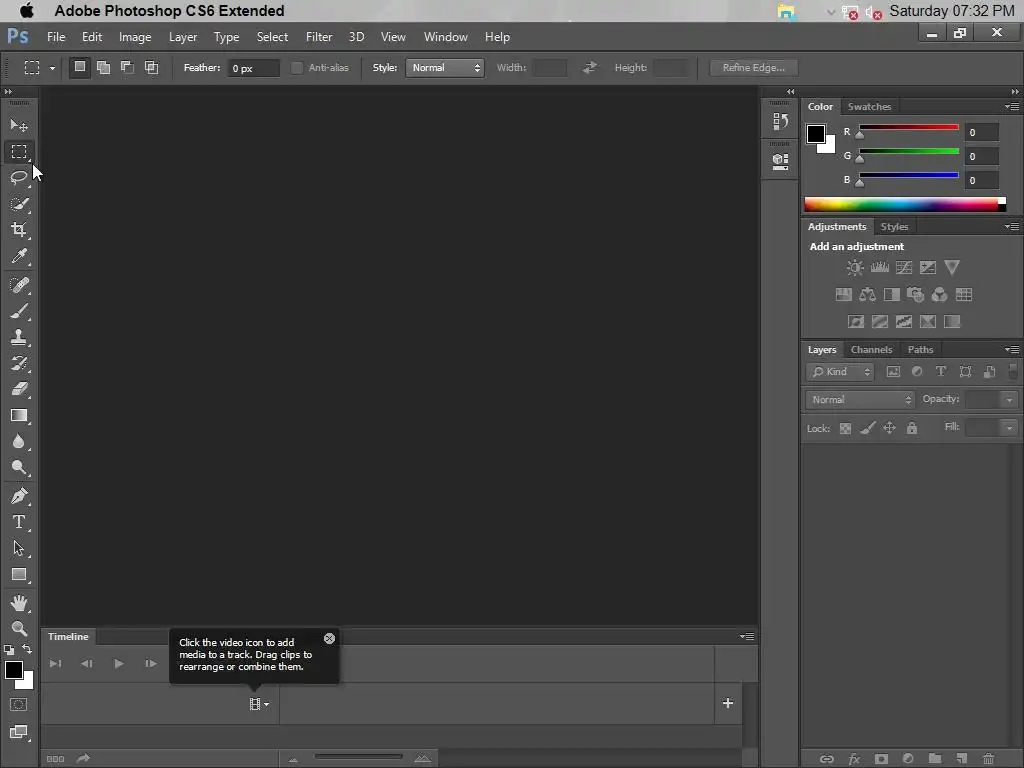Open the Filter menu
Viewport: 1024px width, 768px height.
319,37
